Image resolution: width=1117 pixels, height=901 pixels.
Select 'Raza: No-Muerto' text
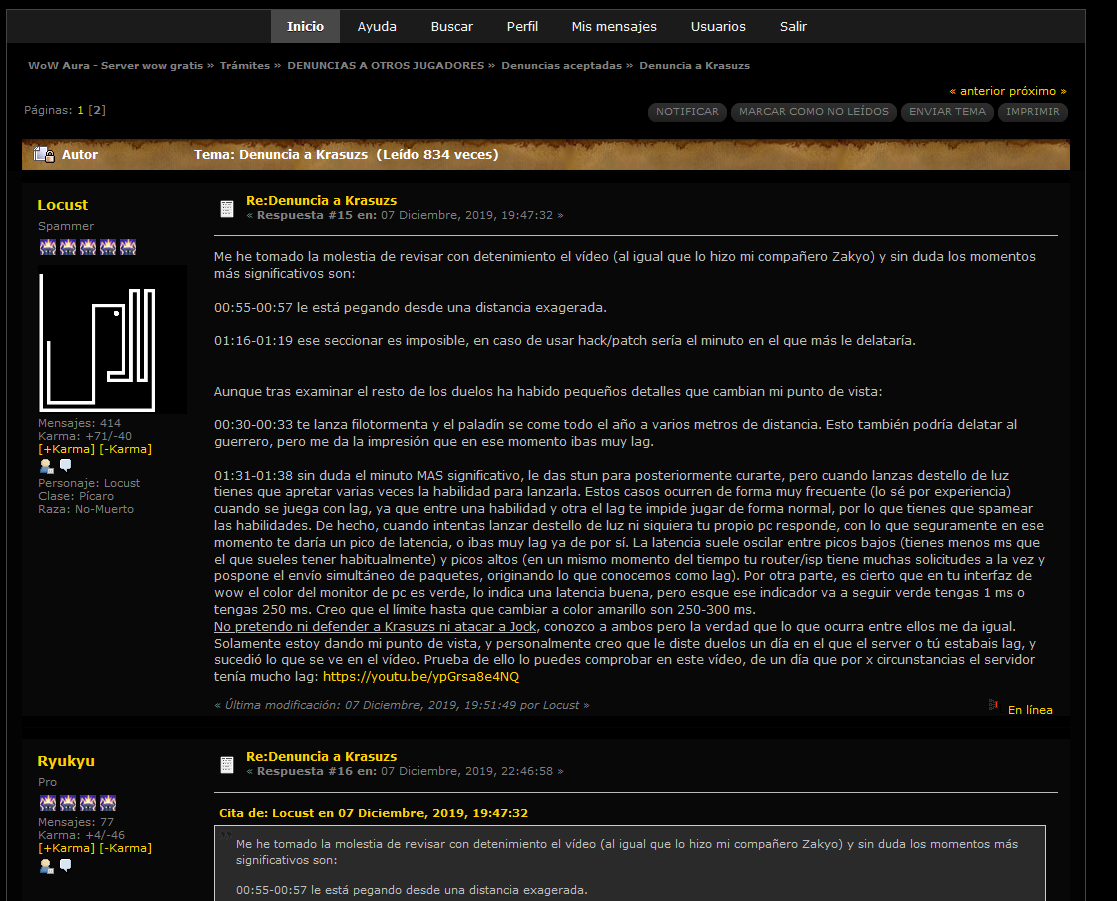coord(85,509)
